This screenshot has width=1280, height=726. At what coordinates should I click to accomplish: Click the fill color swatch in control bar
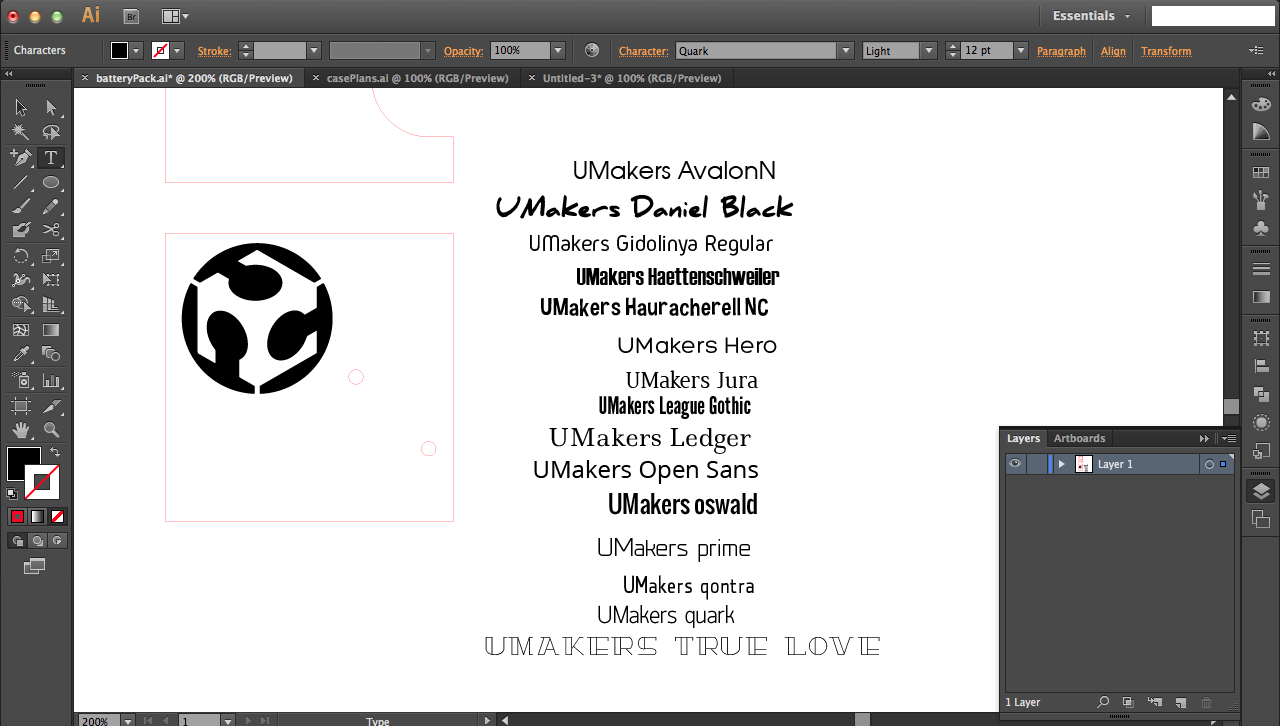coord(120,50)
